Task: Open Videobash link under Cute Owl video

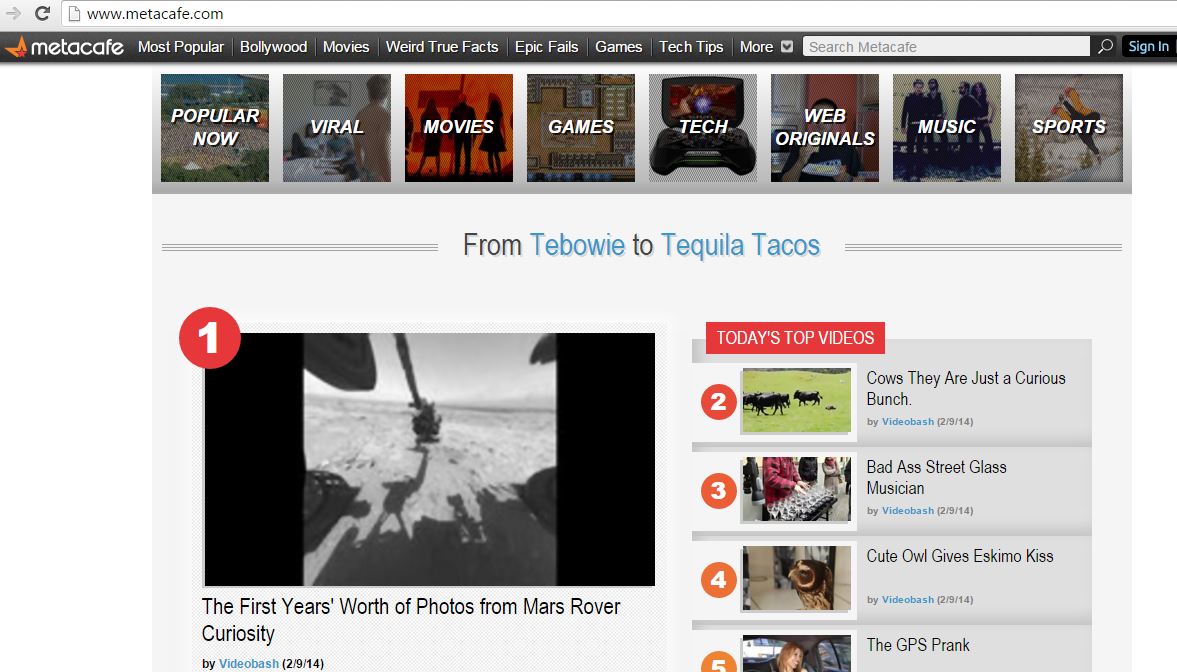Action: [x=908, y=600]
